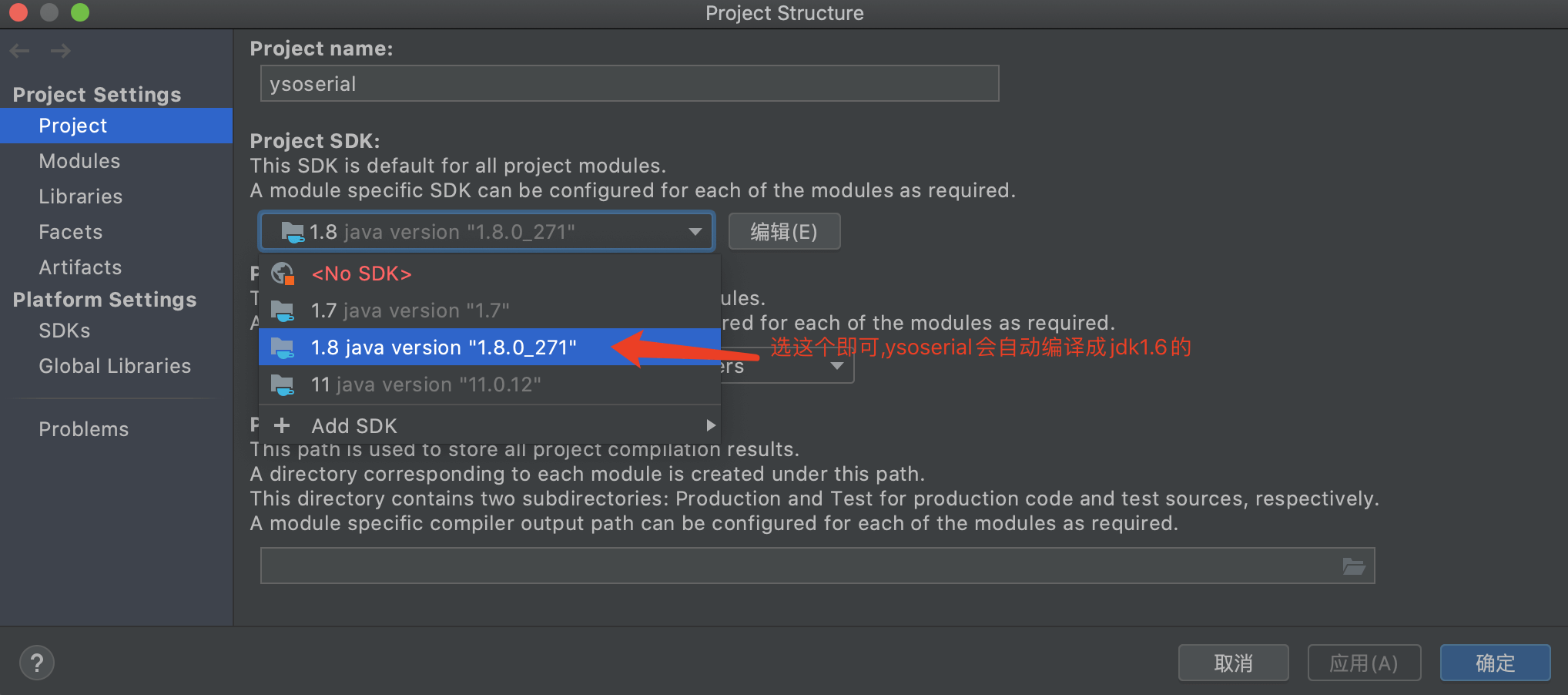
Task: Expand the Add SDK submenu arrow
Action: pos(711,425)
